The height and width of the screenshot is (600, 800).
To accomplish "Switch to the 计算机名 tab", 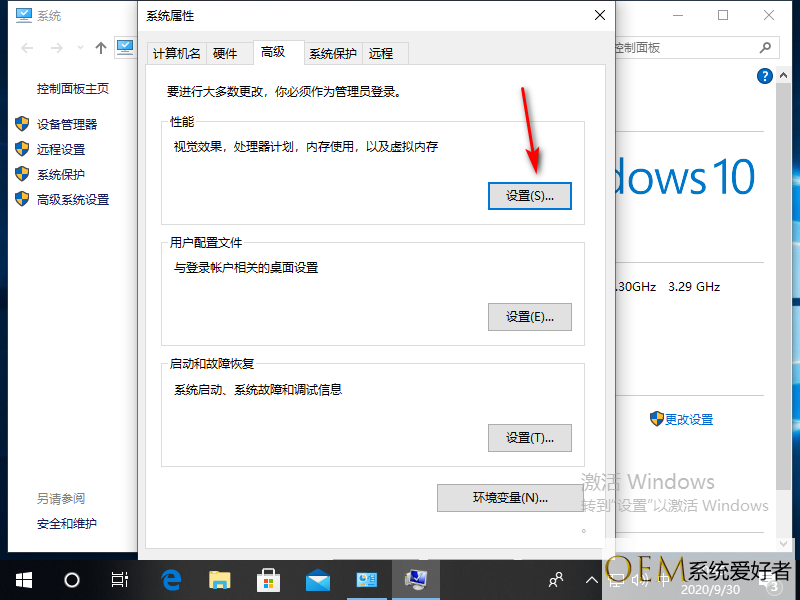I will [x=176, y=54].
